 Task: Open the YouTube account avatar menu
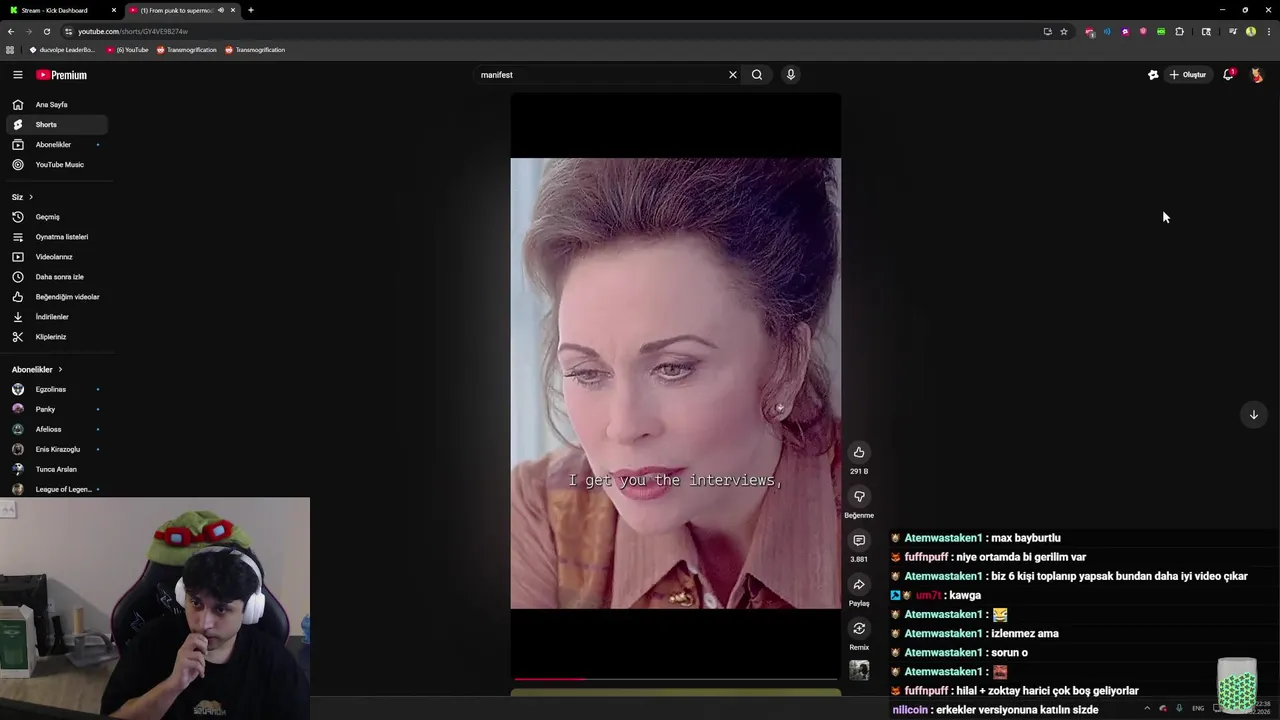point(1257,75)
